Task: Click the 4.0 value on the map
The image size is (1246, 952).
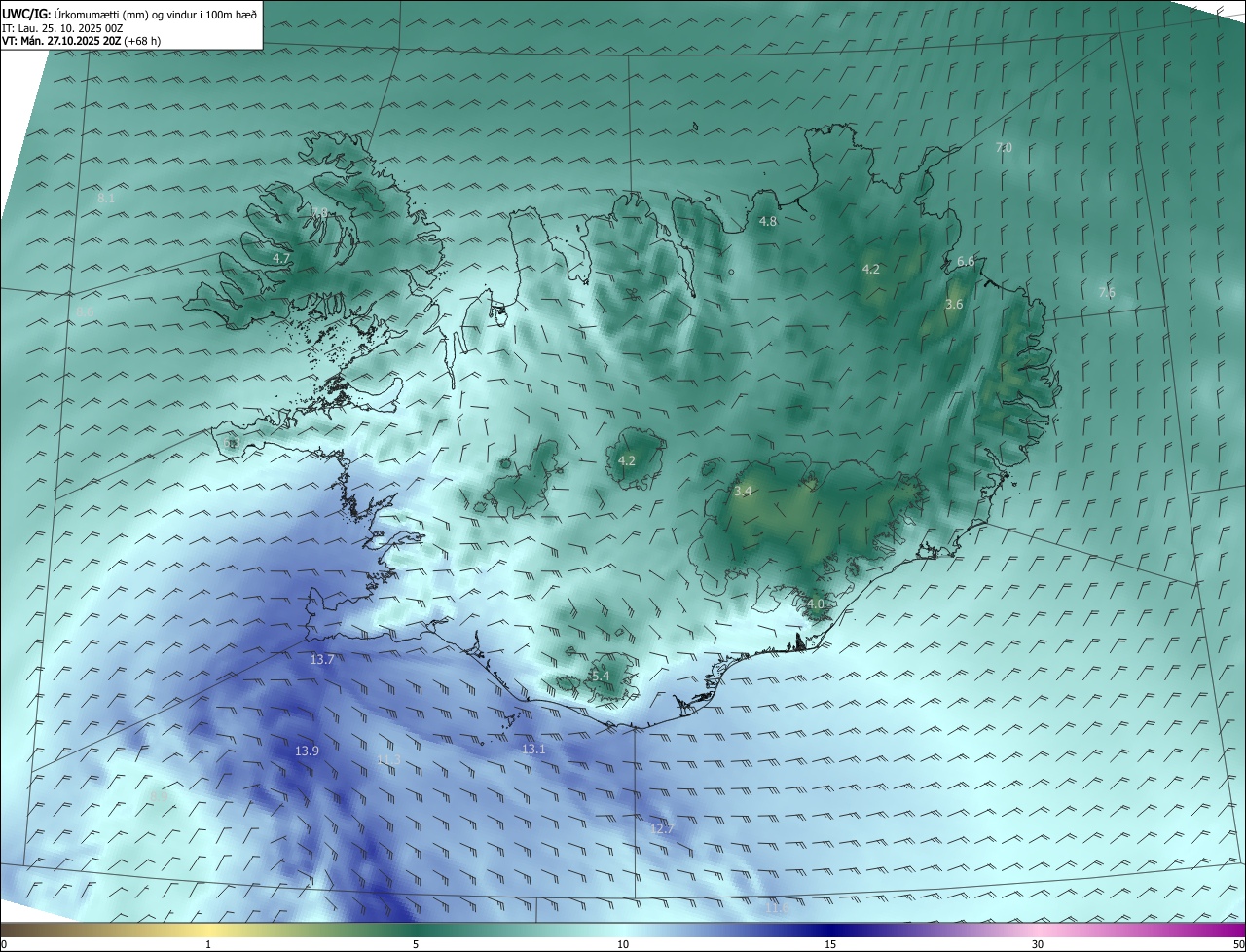Action: (816, 604)
